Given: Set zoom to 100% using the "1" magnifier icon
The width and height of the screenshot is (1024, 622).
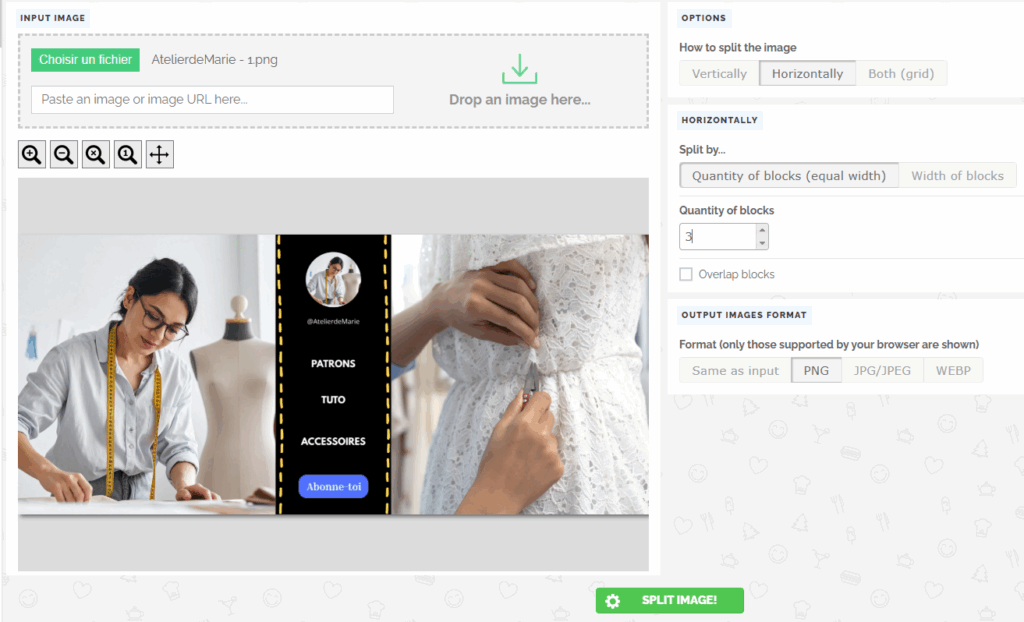Looking at the screenshot, I should click(127, 154).
